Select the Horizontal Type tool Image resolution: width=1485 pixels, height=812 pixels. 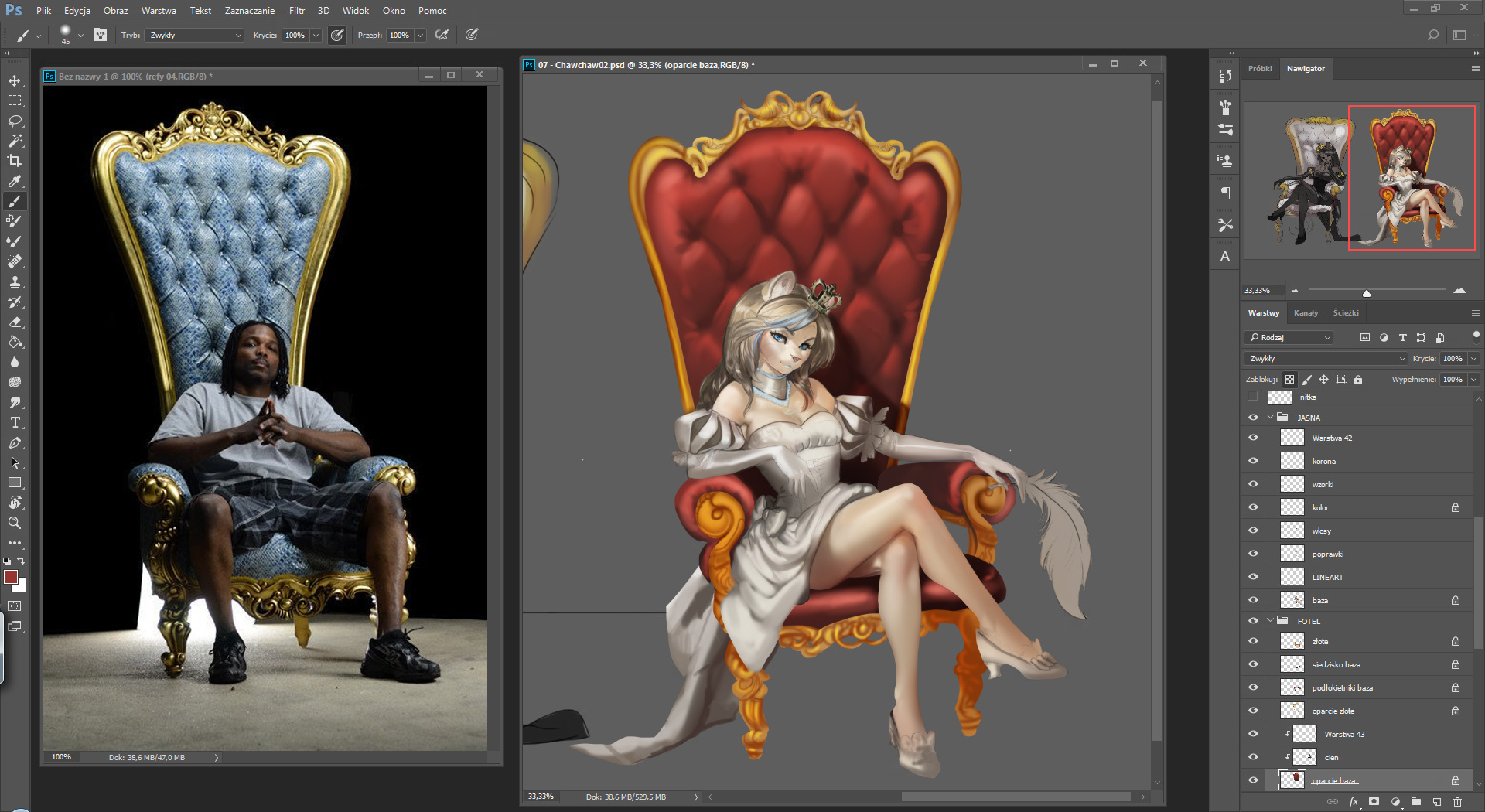(x=15, y=422)
